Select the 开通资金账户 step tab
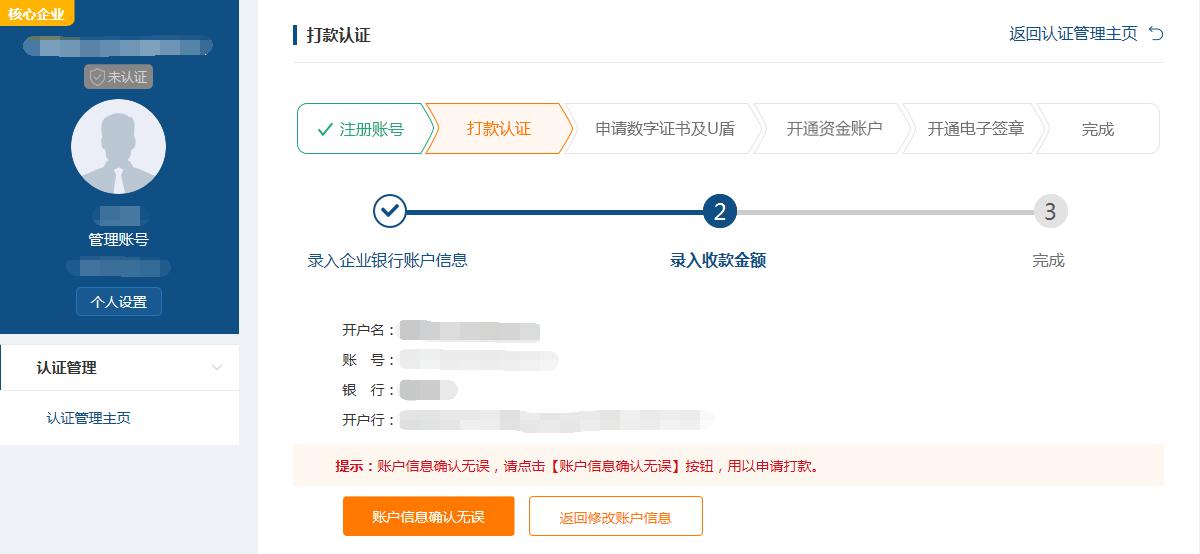Image resolution: width=1200 pixels, height=554 pixels. coord(834,129)
